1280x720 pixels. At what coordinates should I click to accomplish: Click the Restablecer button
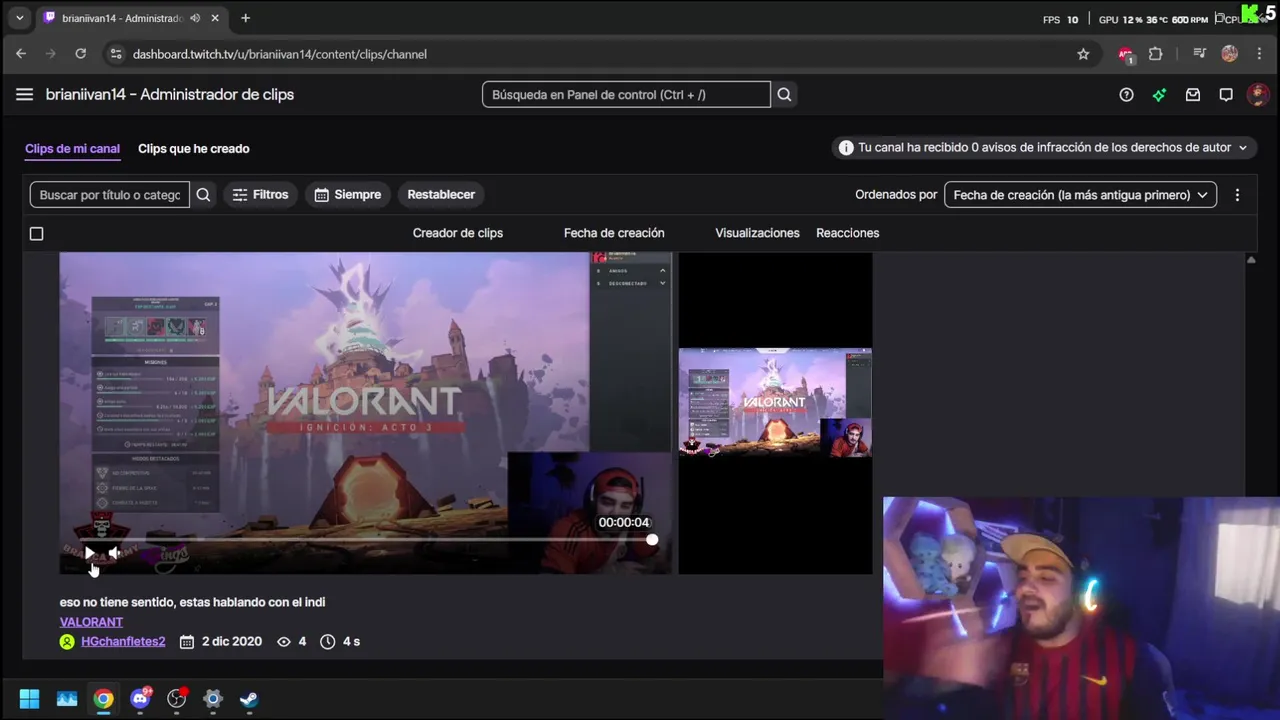(x=441, y=195)
